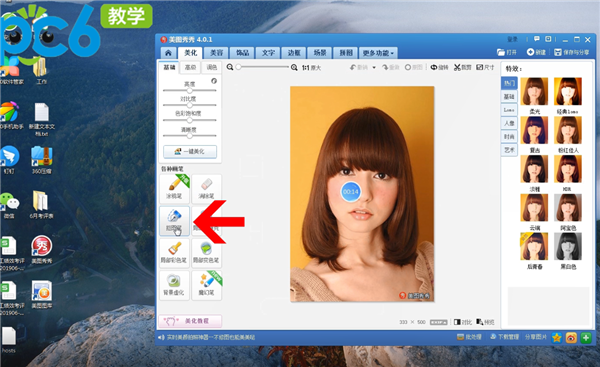600x367 pixels.
Task: Open the feedback message icon in title bar
Action: (536, 39)
